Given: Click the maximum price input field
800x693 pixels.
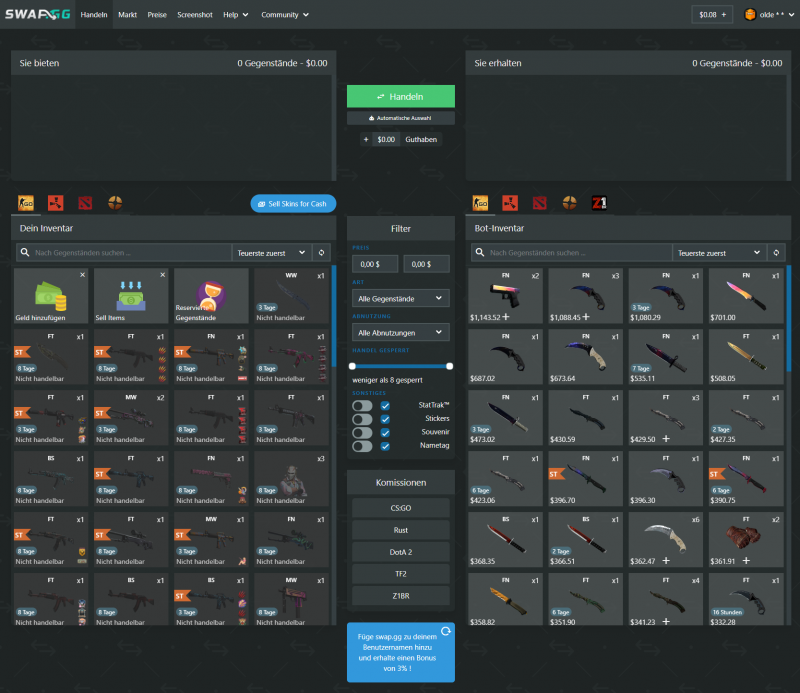Looking at the screenshot, I should pos(427,264).
